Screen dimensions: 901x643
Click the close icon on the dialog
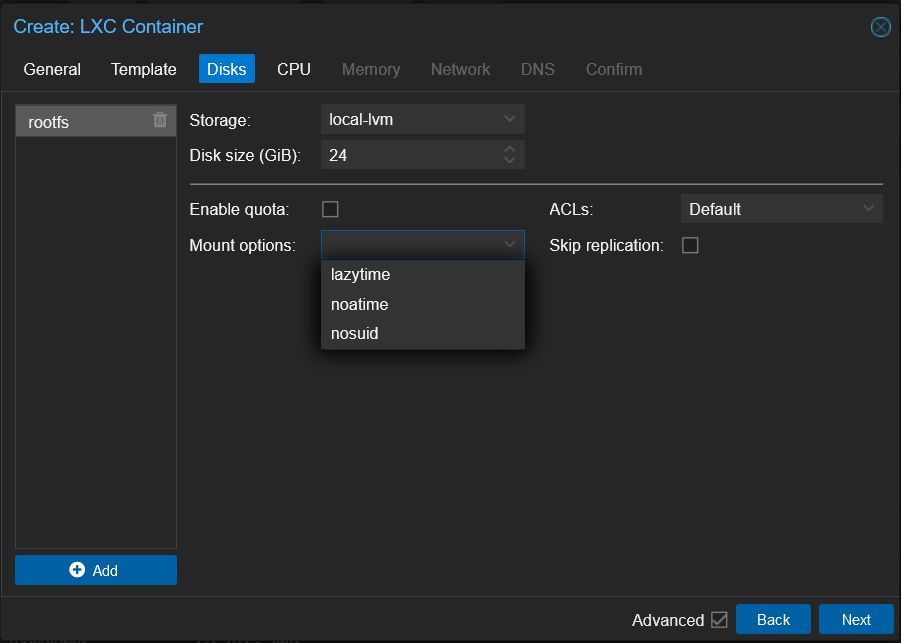879,27
